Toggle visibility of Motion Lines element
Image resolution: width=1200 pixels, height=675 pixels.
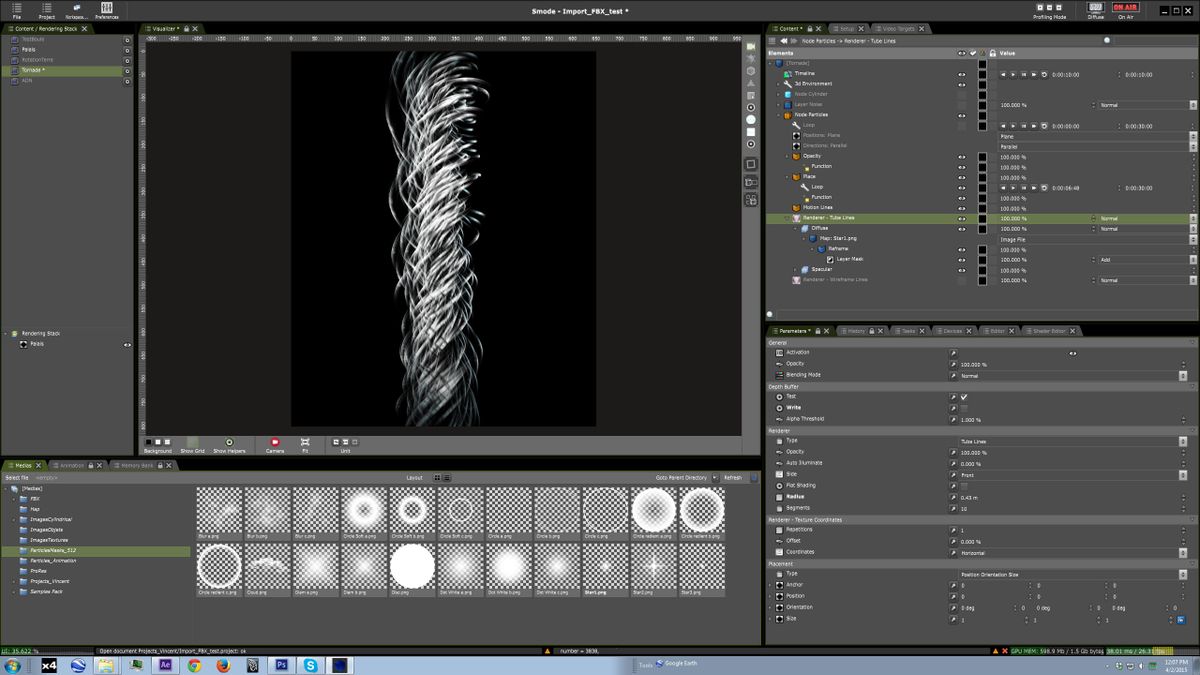pyautogui.click(x=962, y=208)
